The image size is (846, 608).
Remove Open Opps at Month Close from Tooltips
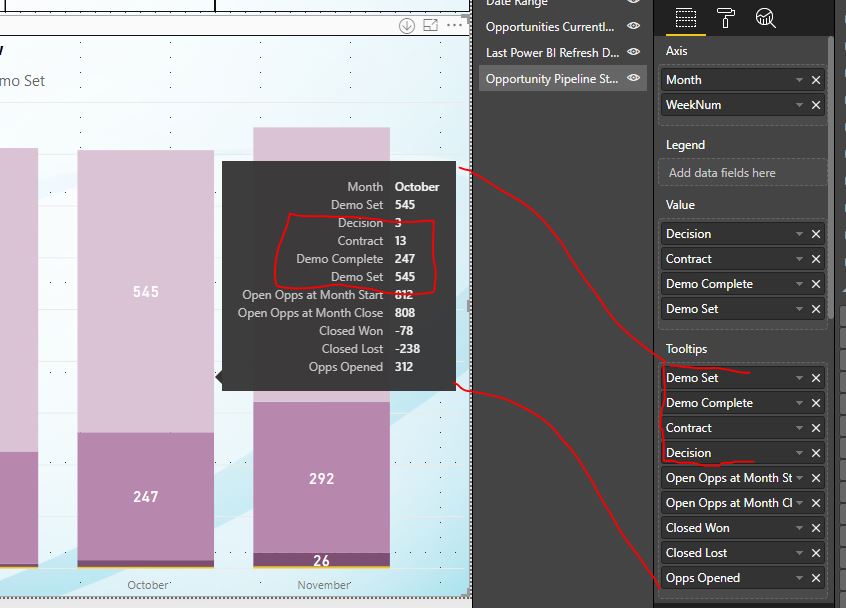coord(816,503)
